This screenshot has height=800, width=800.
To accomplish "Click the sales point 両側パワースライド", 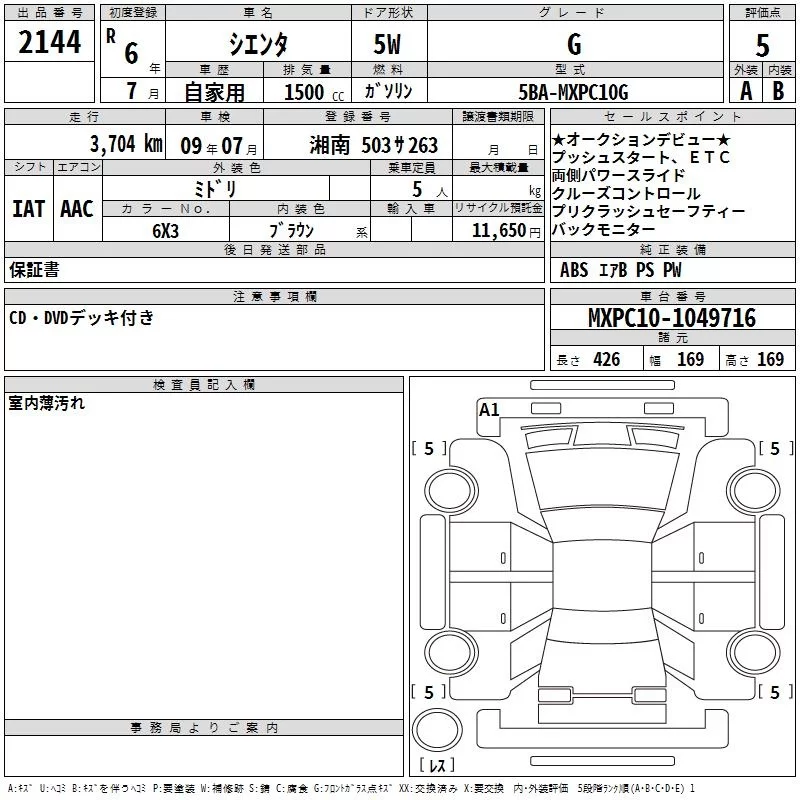I will [618, 175].
